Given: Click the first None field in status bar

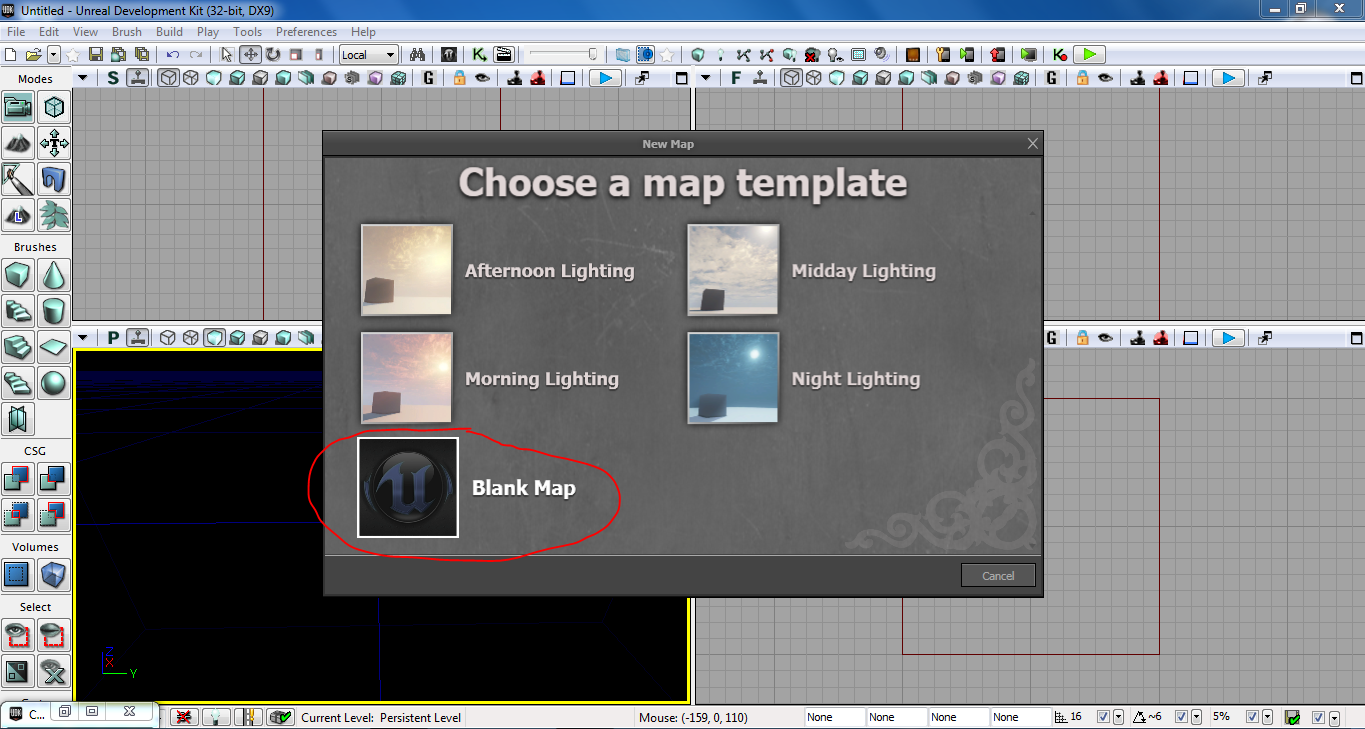Looking at the screenshot, I should (x=836, y=717).
